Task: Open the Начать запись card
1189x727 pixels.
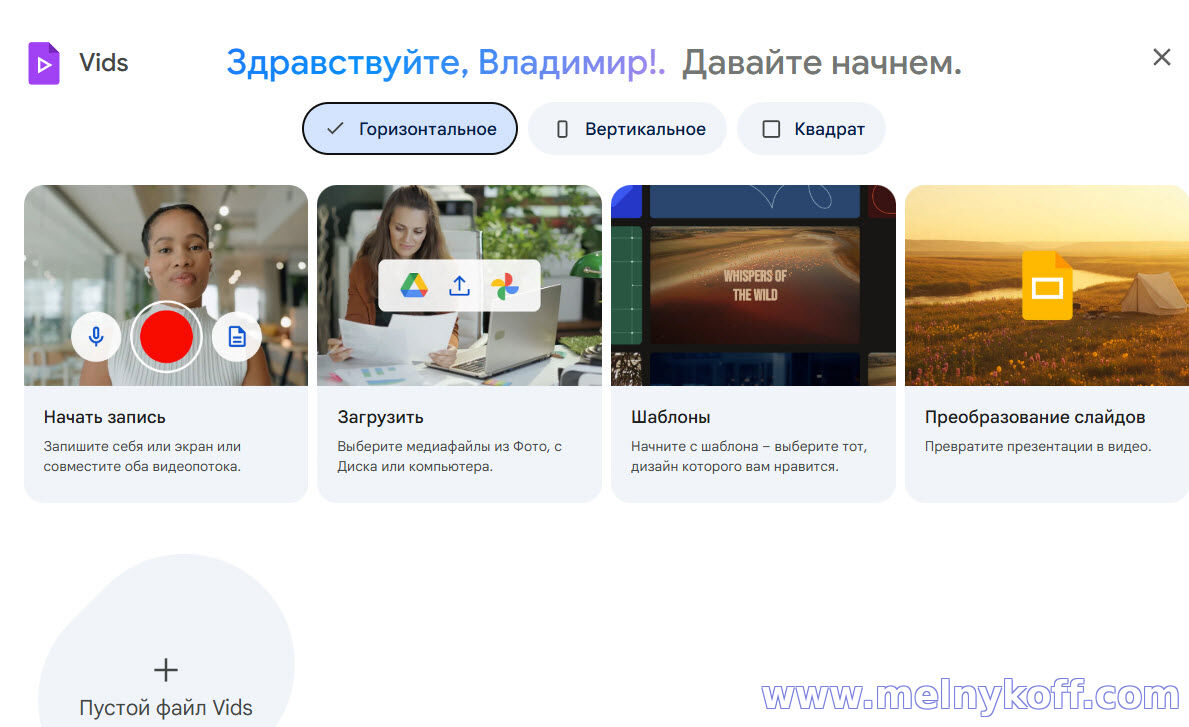Action: coord(105,417)
